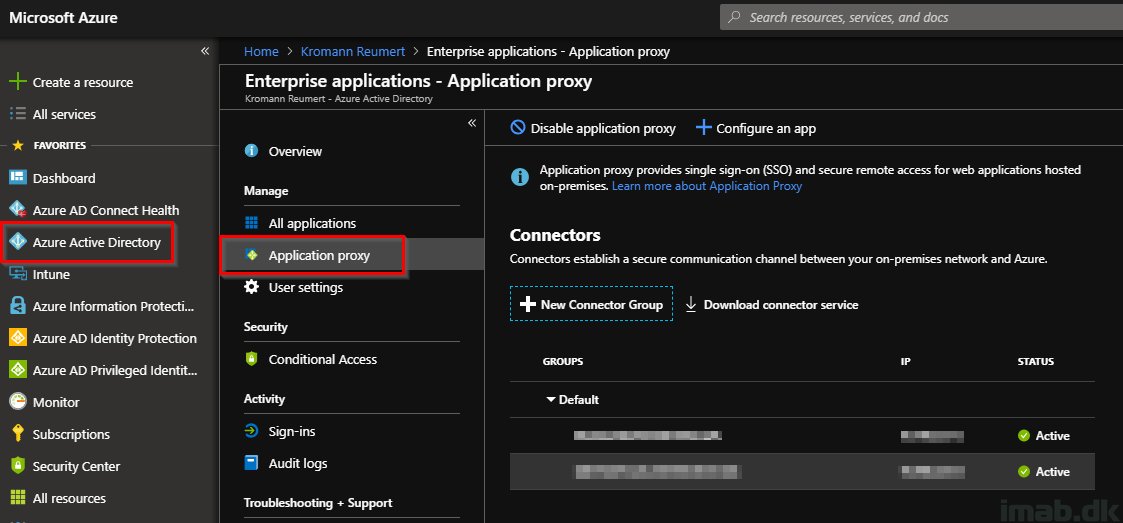Open Security Center from favorites
The image size is (1123, 523).
coord(77,466)
